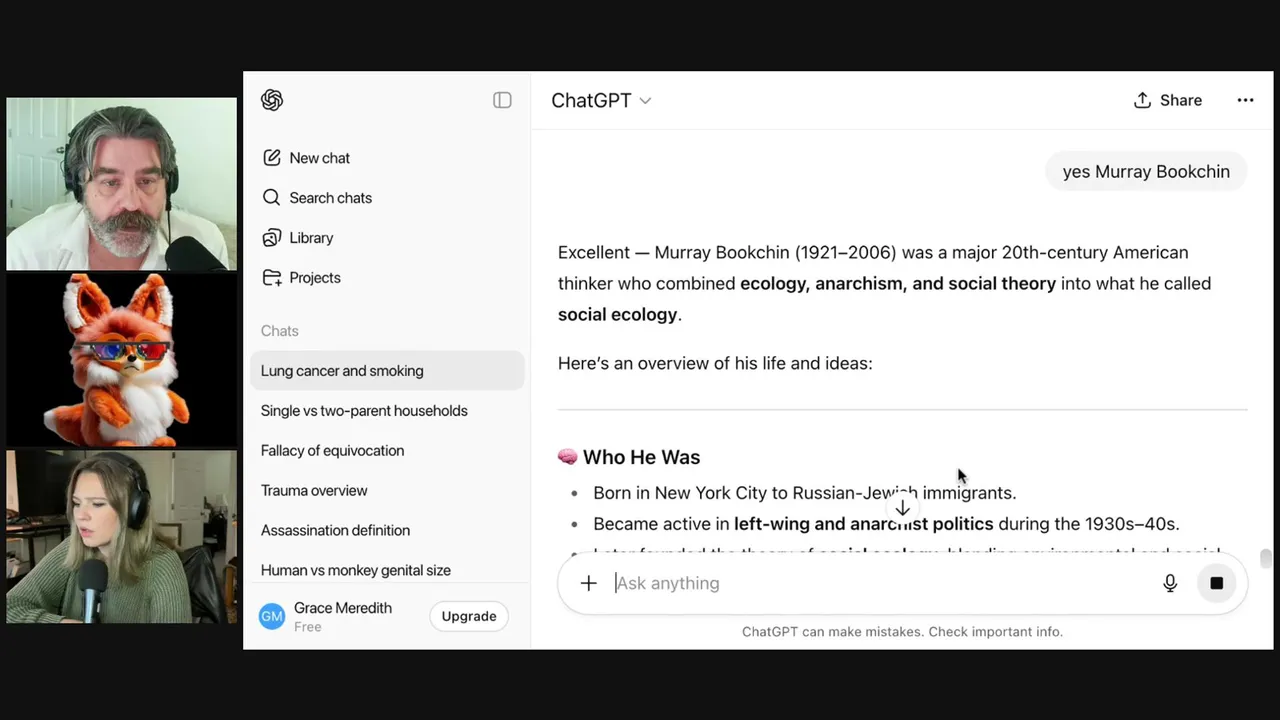Open the three-dots more options menu
This screenshot has height=720, width=1280.
click(1245, 100)
